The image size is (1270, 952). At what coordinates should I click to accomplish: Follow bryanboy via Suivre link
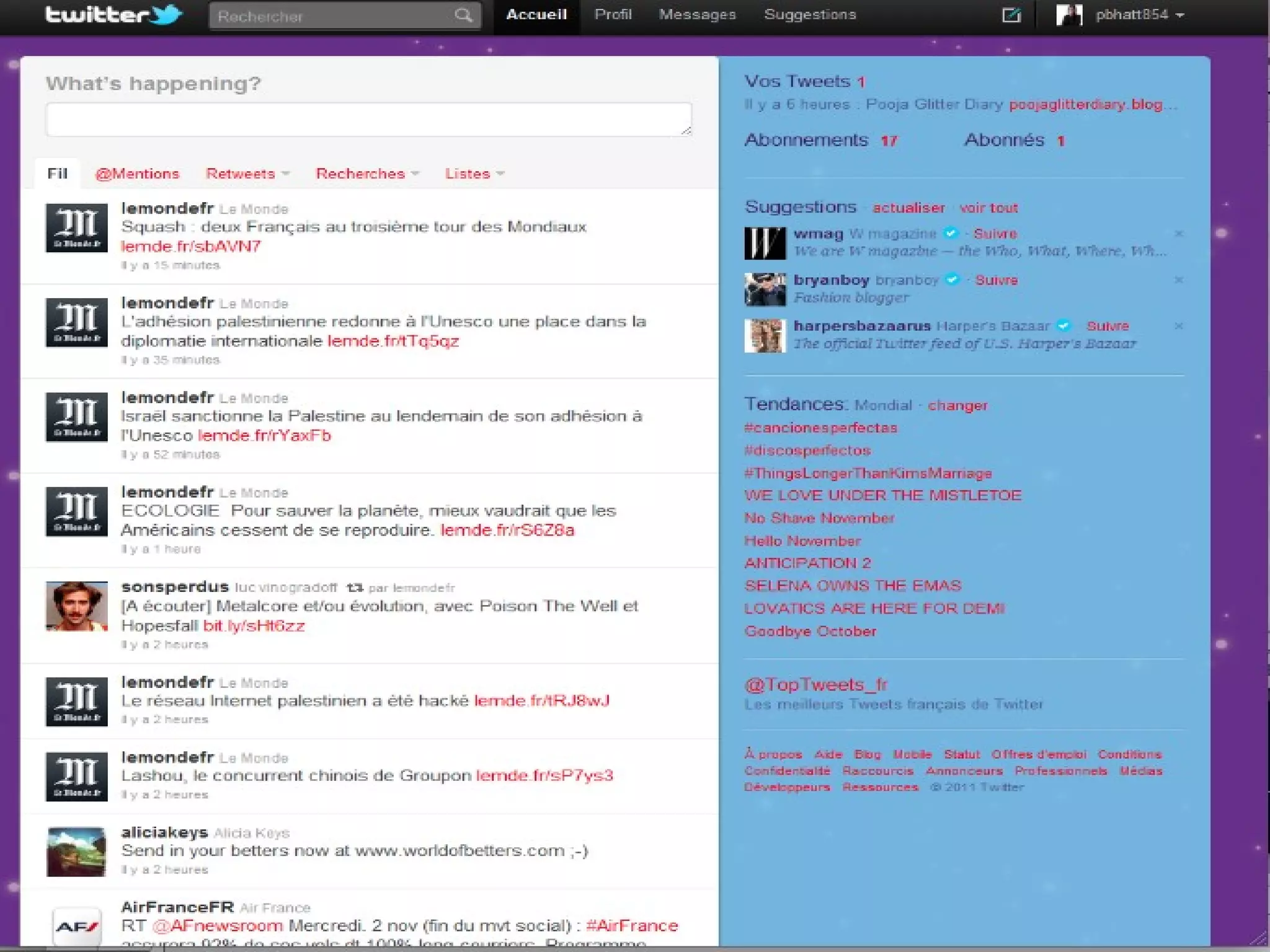996,280
